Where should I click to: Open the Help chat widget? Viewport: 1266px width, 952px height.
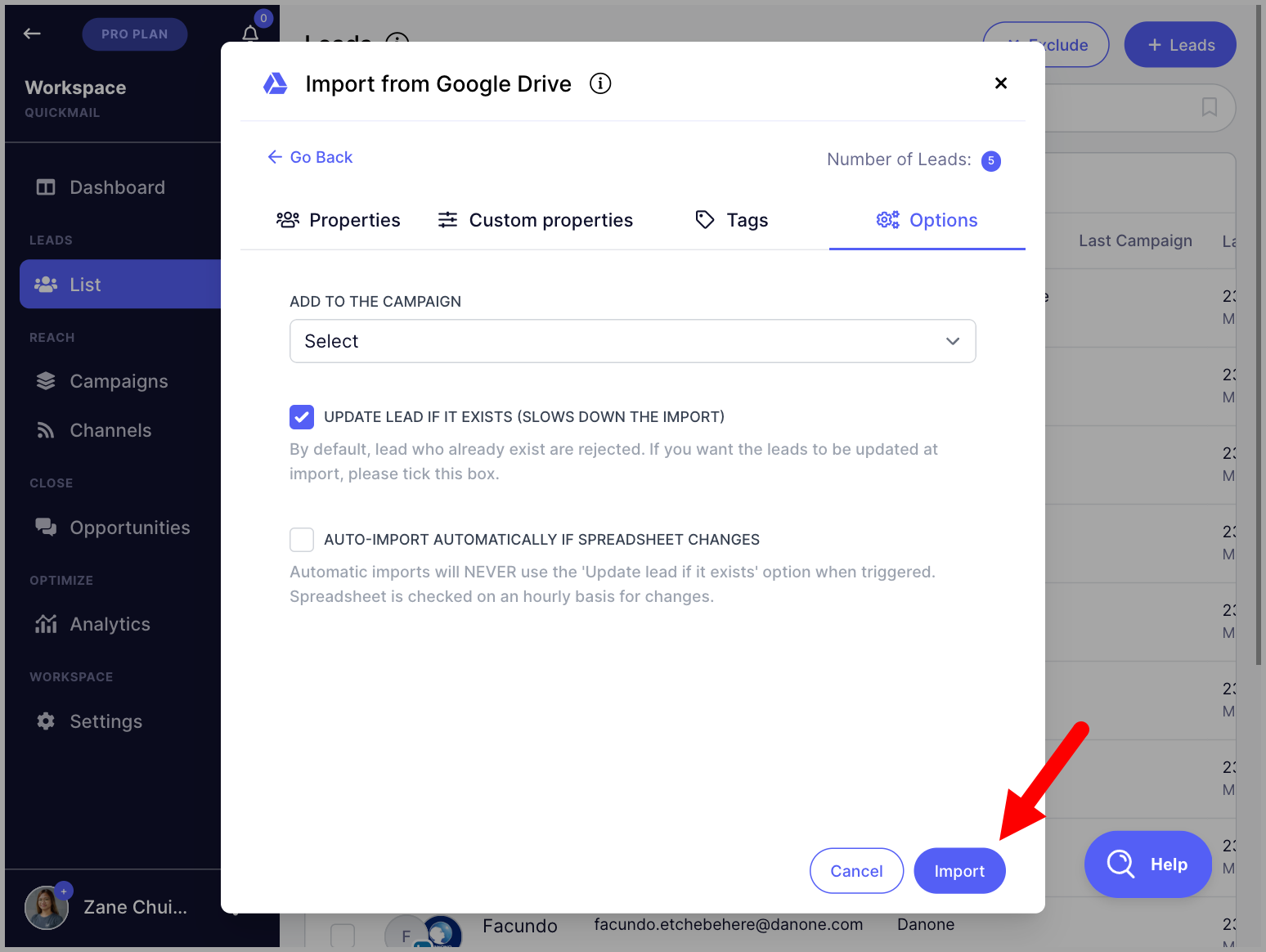pos(1148,864)
